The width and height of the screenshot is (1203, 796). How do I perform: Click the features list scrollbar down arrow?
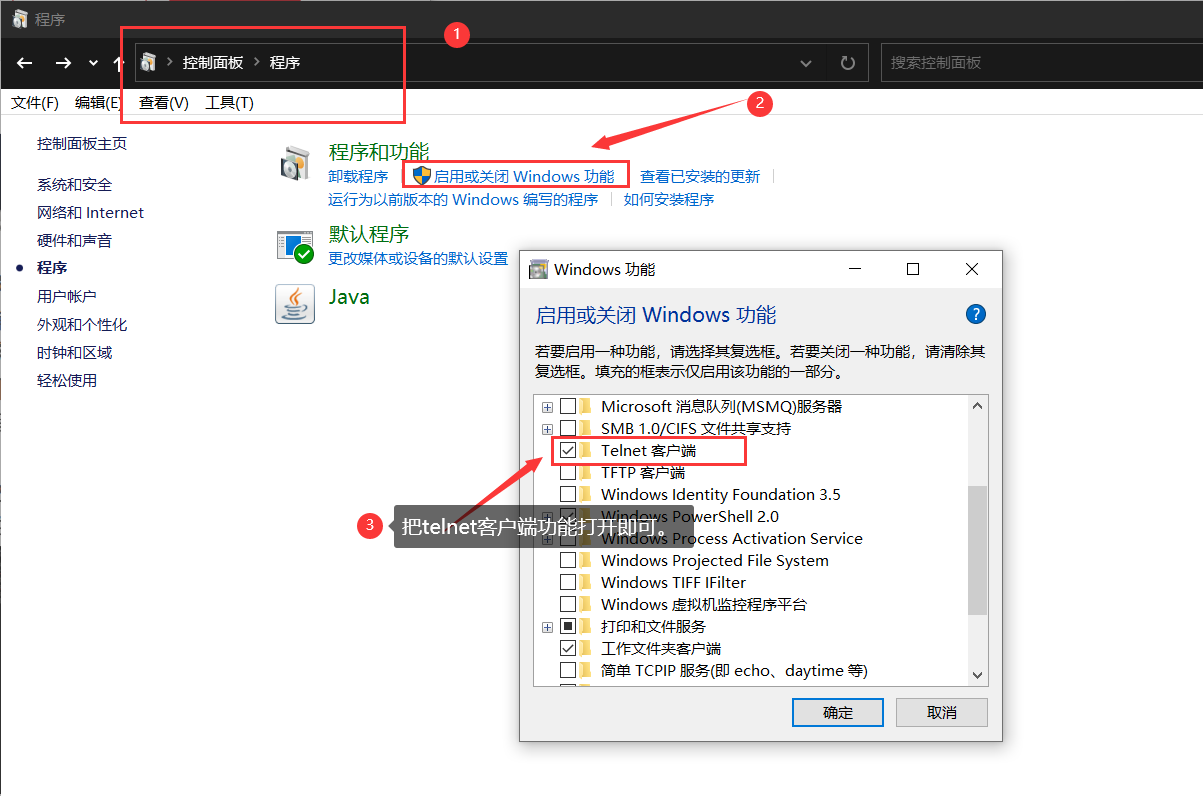pos(978,676)
